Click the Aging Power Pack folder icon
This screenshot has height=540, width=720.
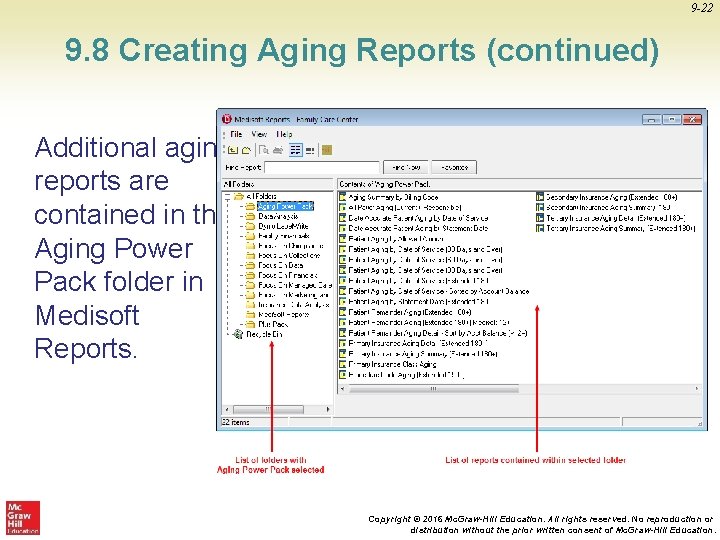pos(250,206)
